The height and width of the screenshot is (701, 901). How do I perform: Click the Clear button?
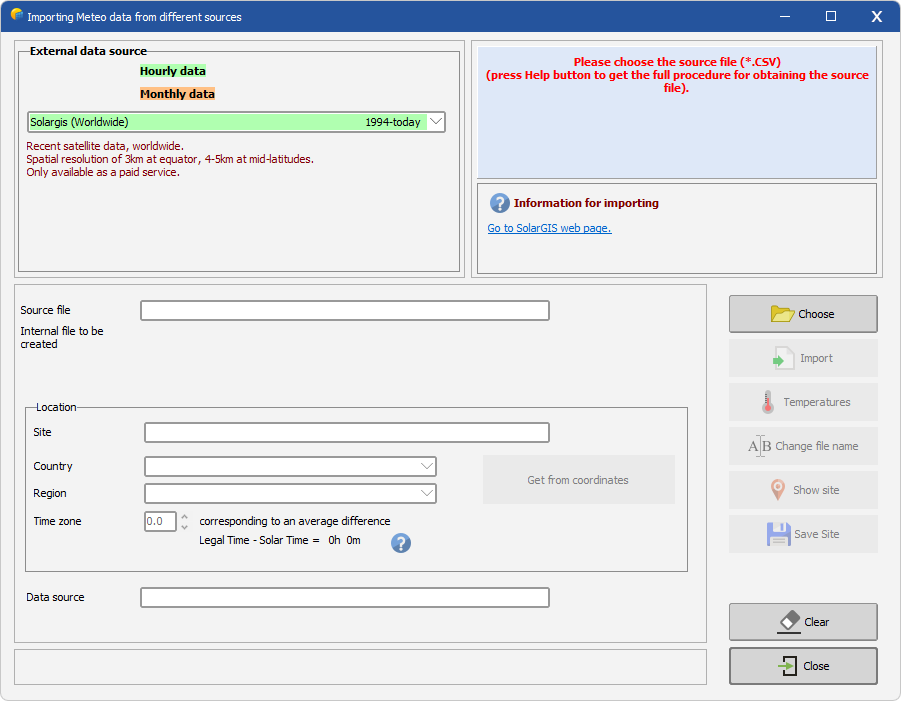pos(803,622)
